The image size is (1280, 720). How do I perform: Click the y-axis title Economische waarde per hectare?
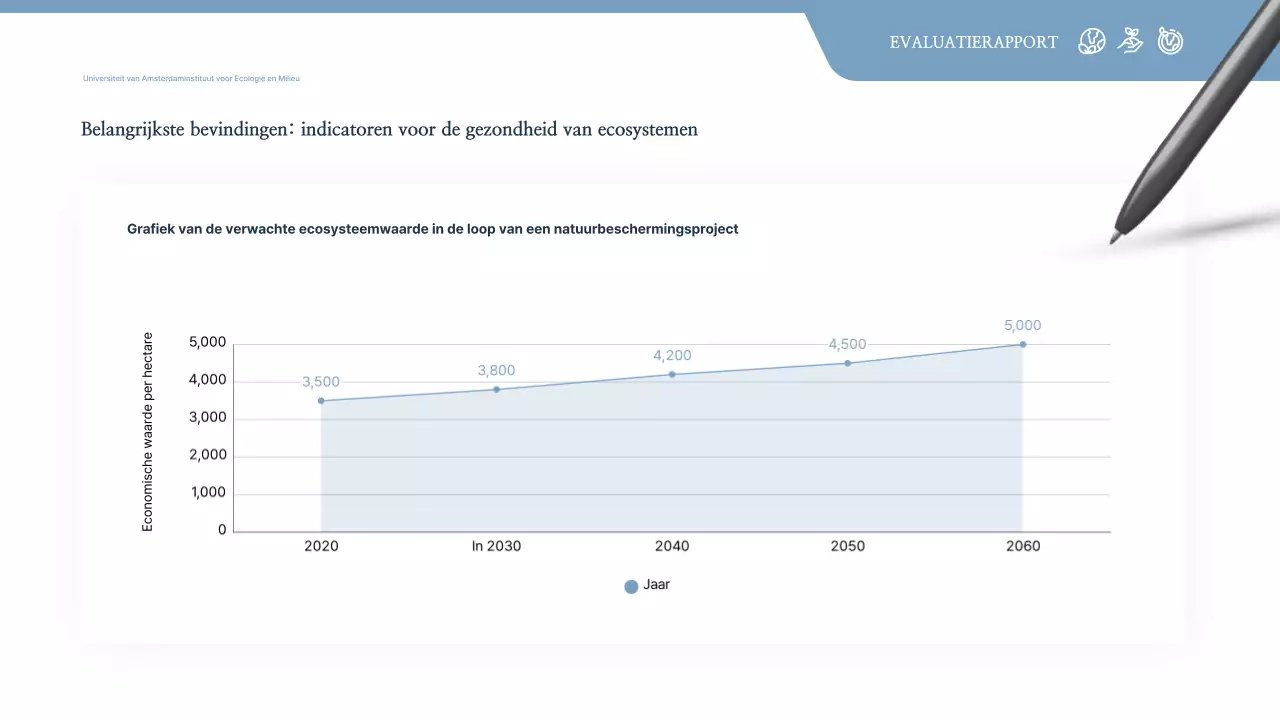pyautogui.click(x=148, y=432)
